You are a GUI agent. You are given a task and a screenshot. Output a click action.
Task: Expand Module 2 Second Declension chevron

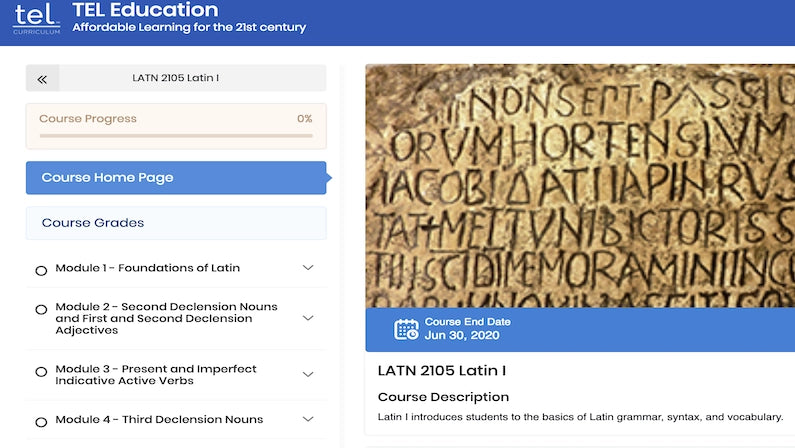[308, 318]
